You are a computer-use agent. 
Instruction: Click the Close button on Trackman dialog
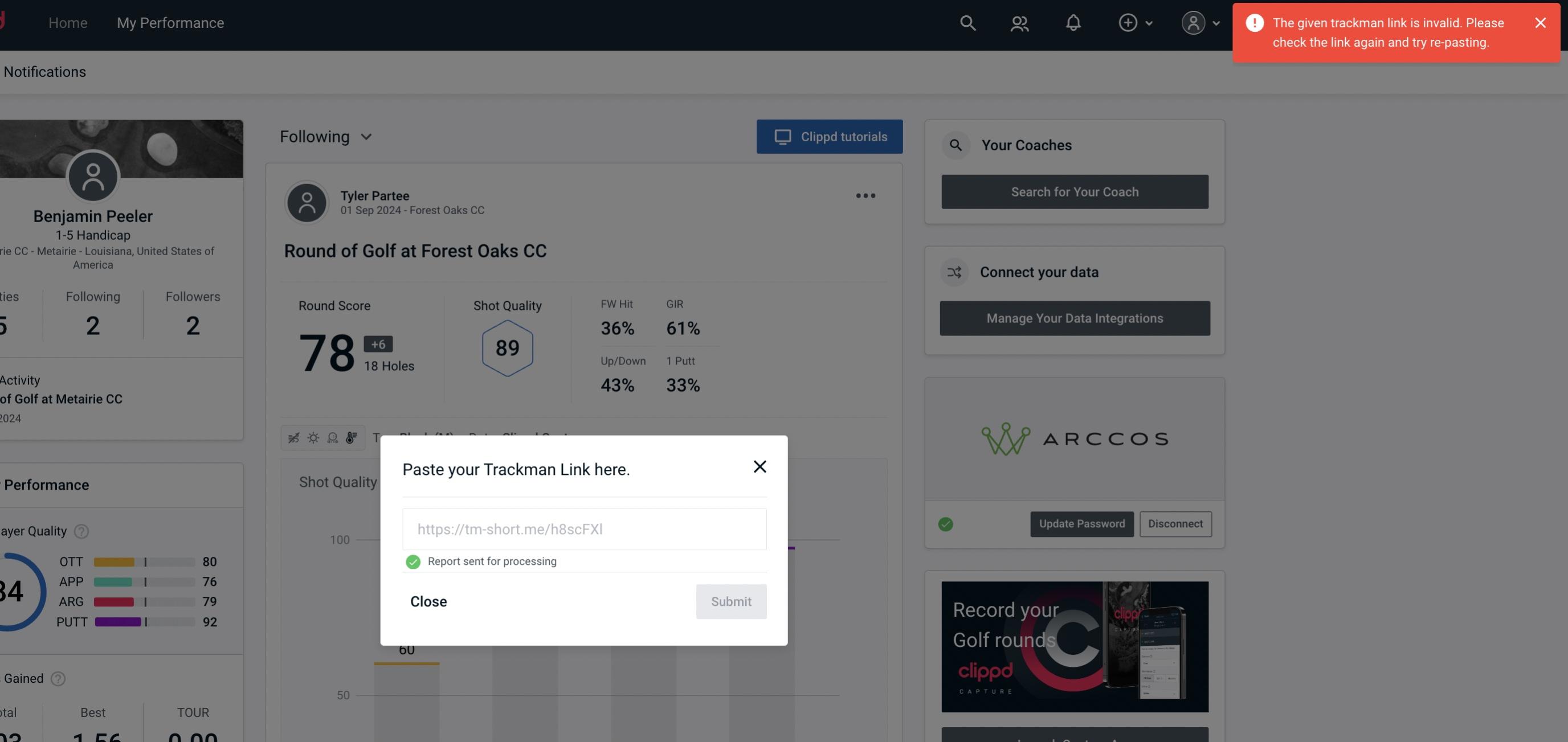click(428, 601)
